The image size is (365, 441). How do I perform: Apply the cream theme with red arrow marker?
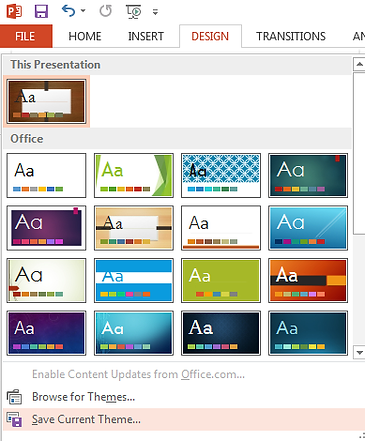(x=46, y=280)
